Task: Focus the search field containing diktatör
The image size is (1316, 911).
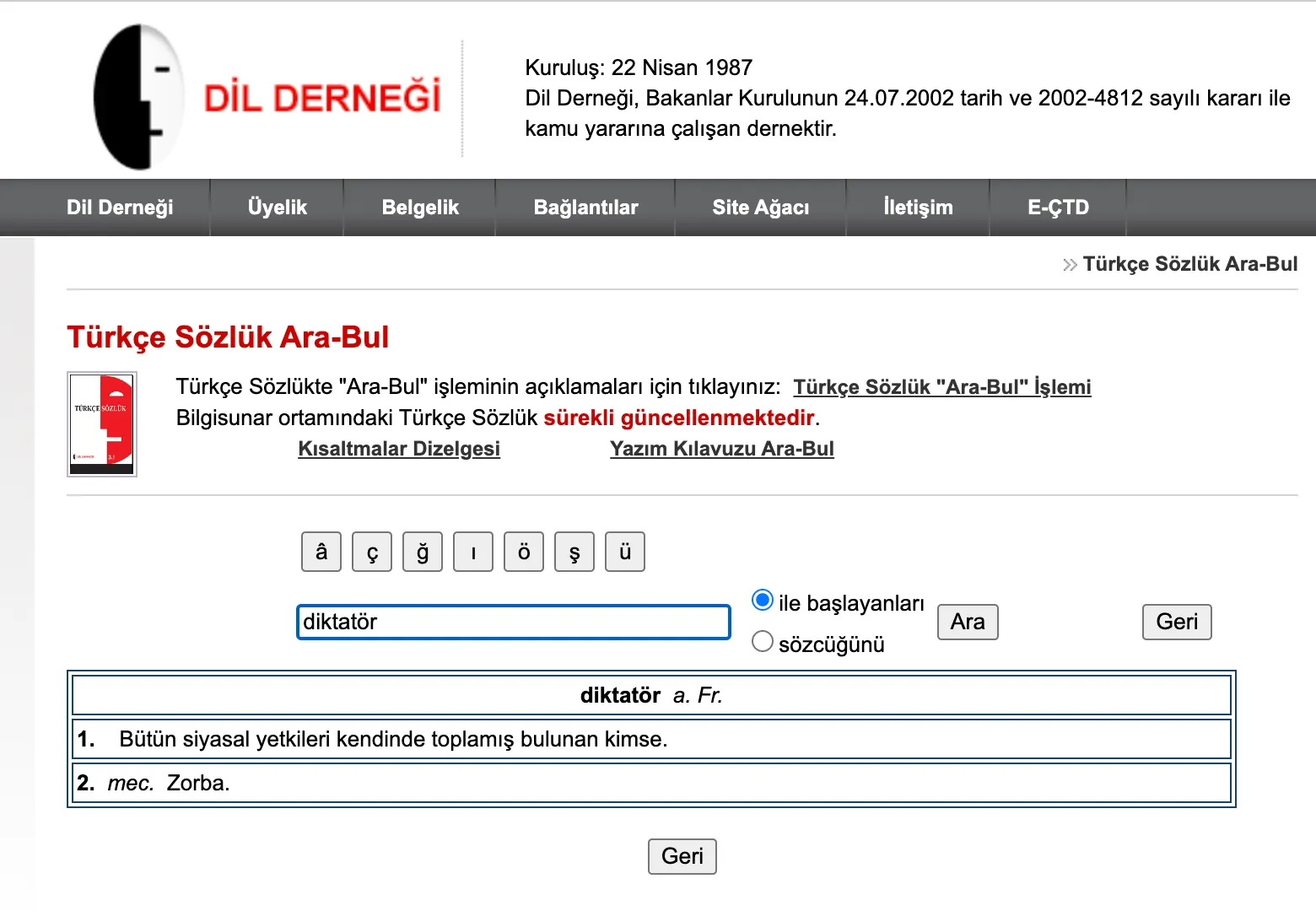Action: point(514,622)
